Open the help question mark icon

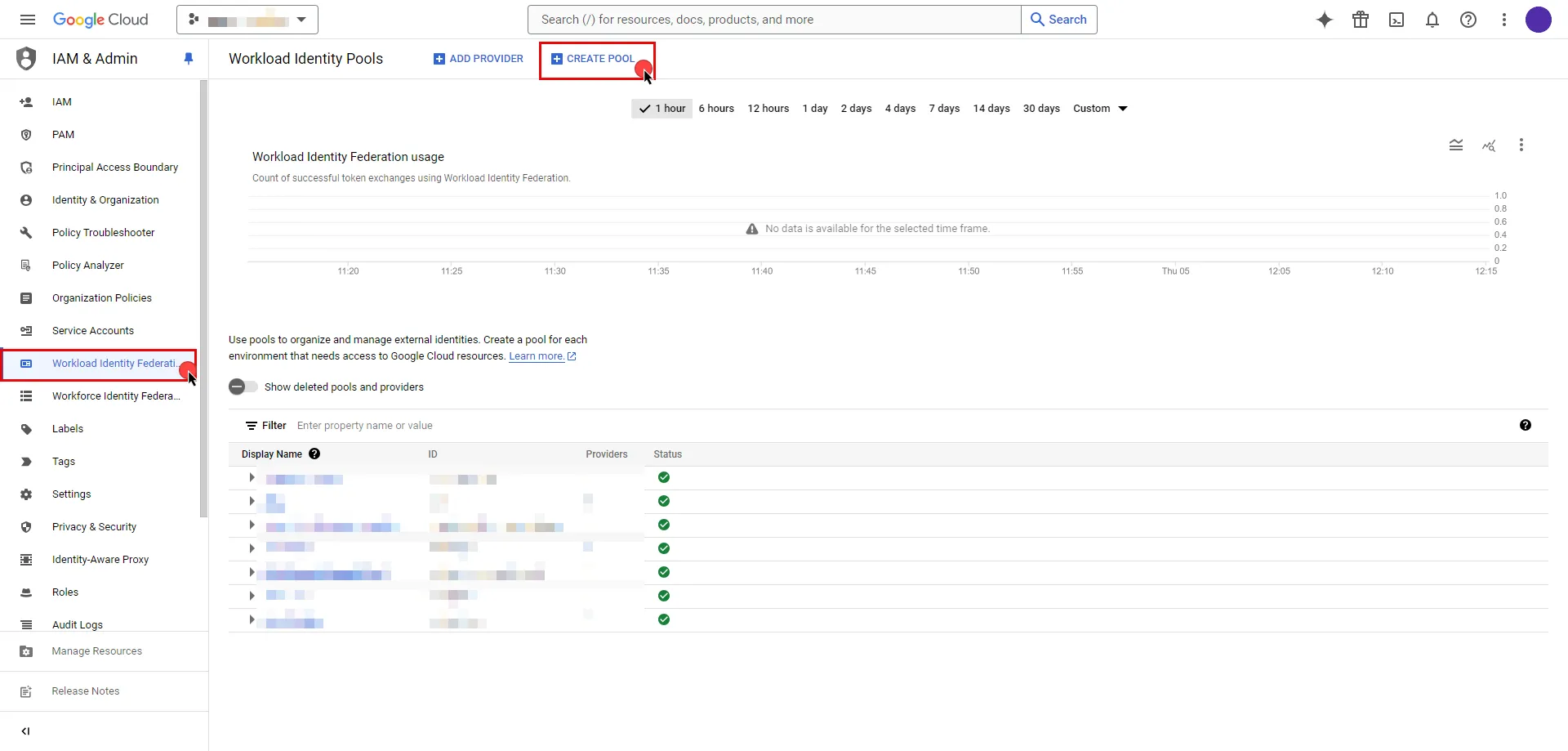[1468, 20]
